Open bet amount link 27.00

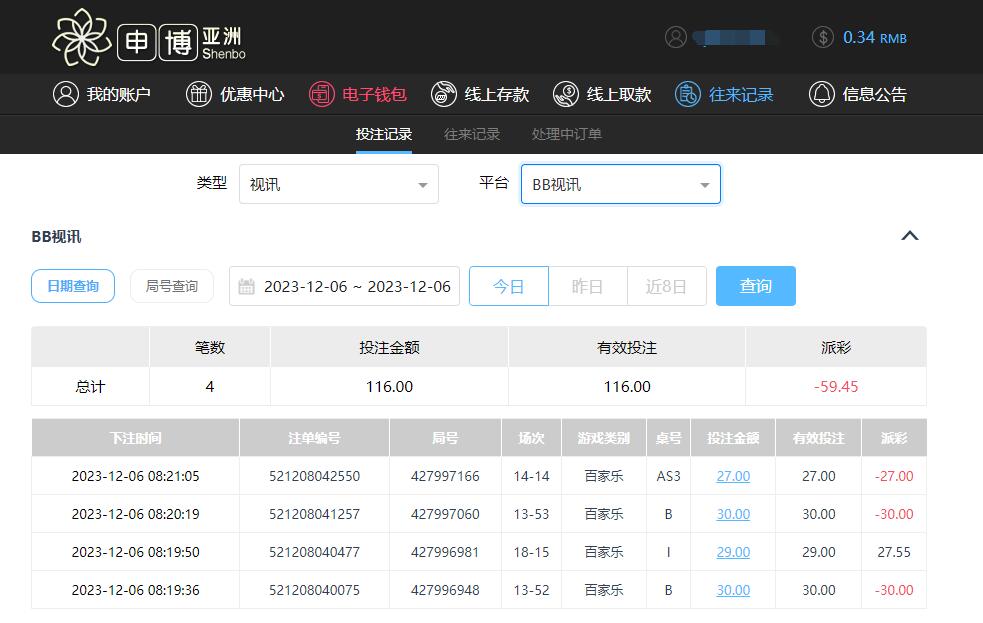click(x=733, y=476)
